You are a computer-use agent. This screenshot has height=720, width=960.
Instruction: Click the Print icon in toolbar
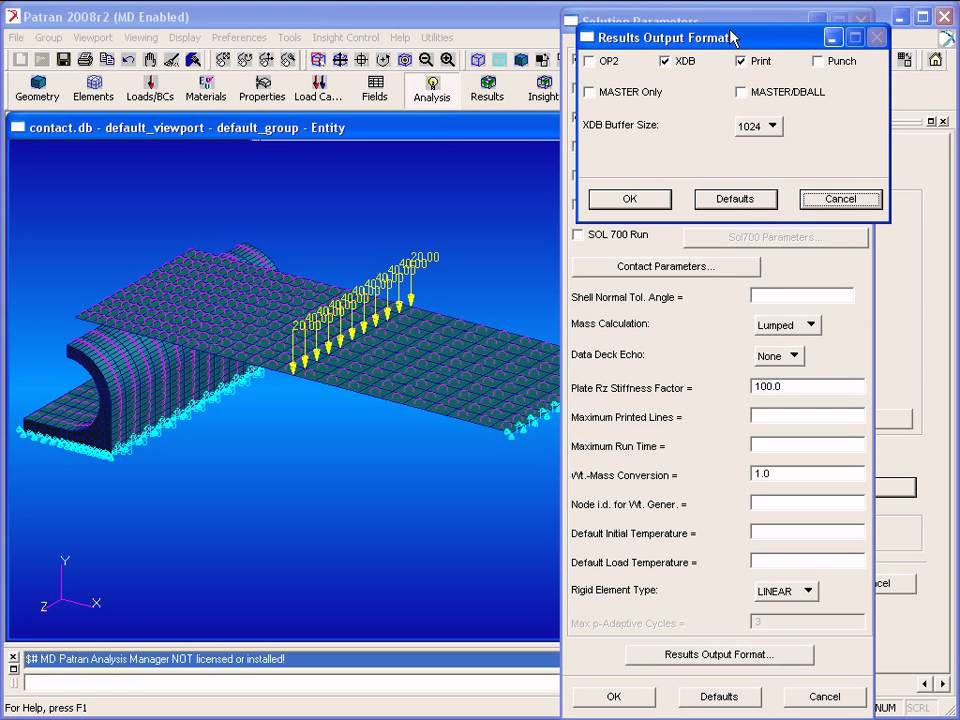pos(85,59)
